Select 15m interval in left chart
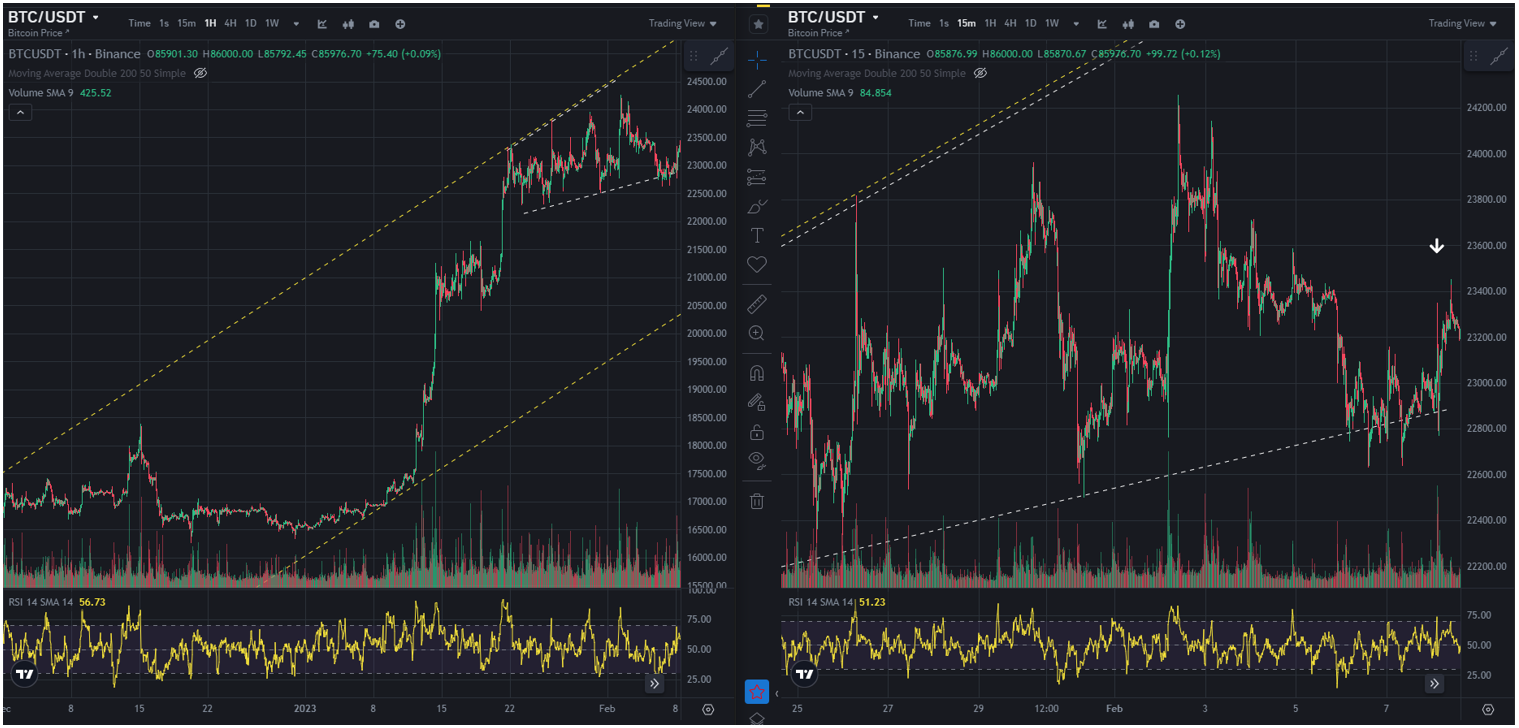The height and width of the screenshot is (728, 1519). point(186,23)
